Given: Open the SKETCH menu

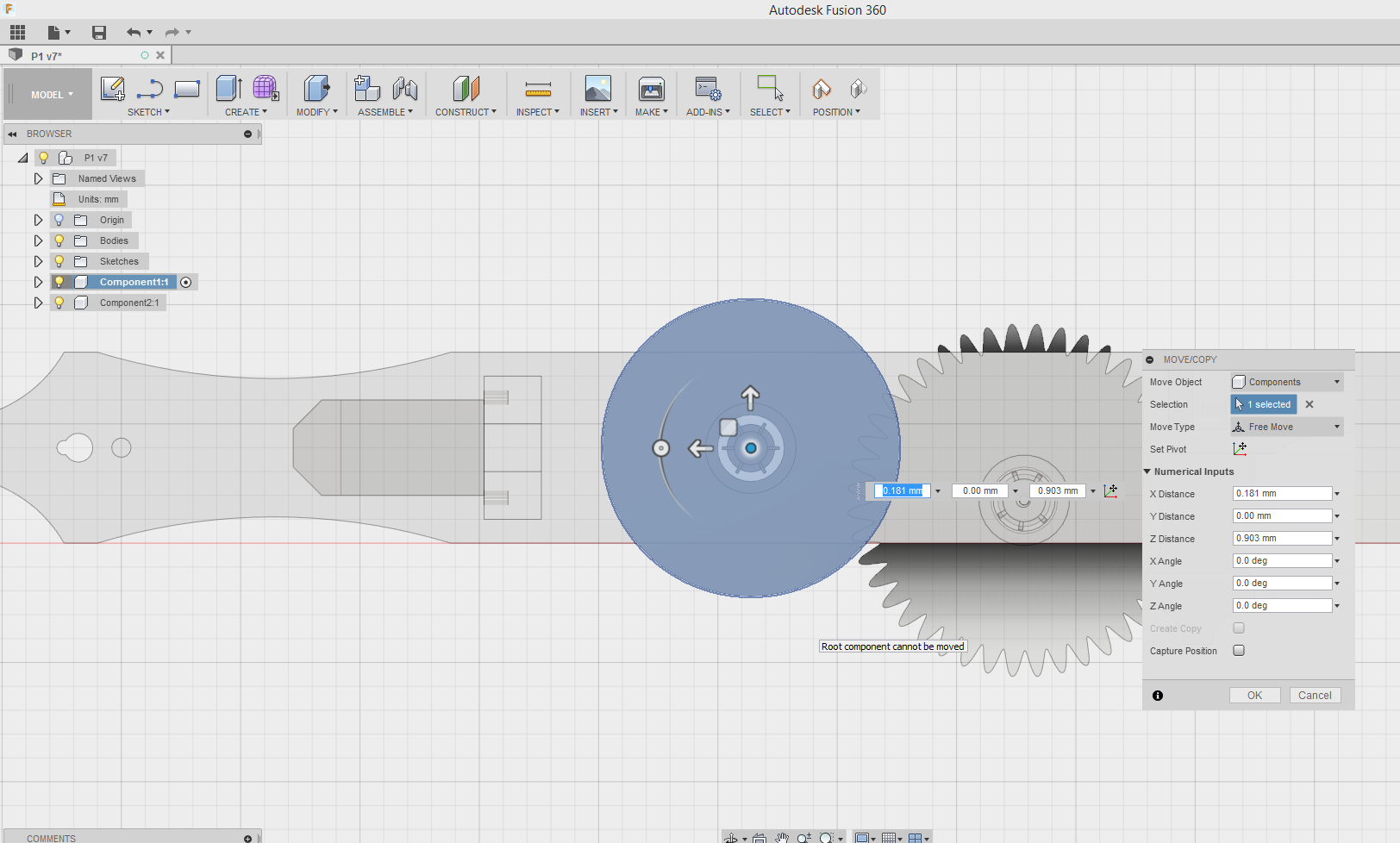Looking at the screenshot, I should pos(148,112).
